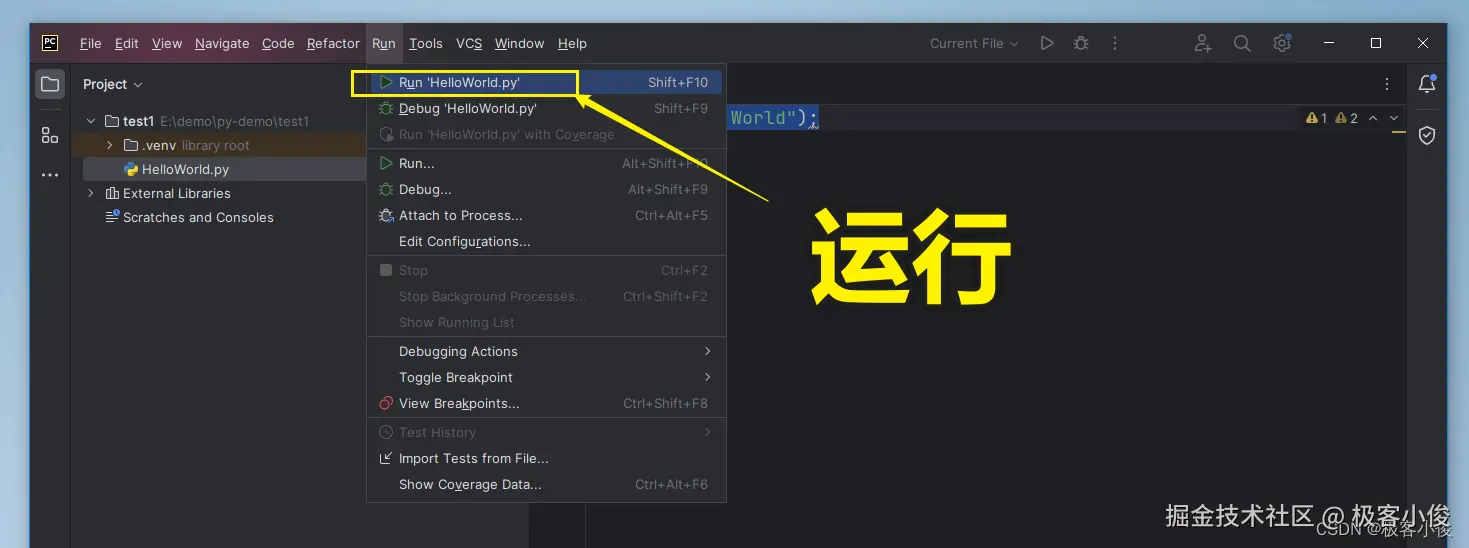Choose Debug 'HelloWorld.py' menu item

tap(545, 108)
